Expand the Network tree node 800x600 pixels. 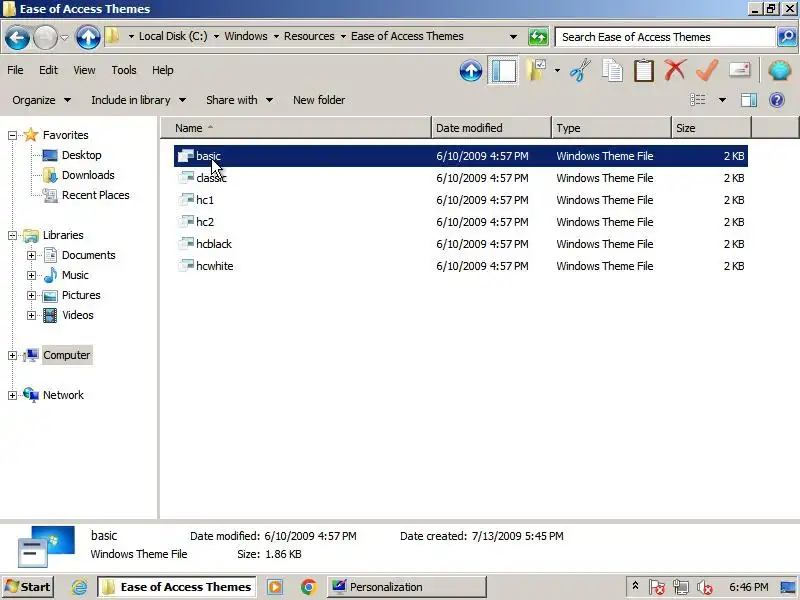(12, 395)
